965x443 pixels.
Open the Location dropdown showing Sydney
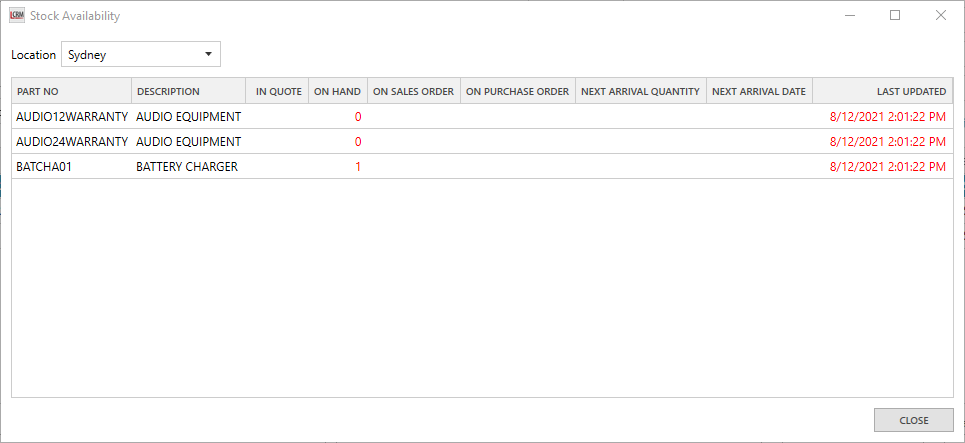pyautogui.click(x=140, y=55)
